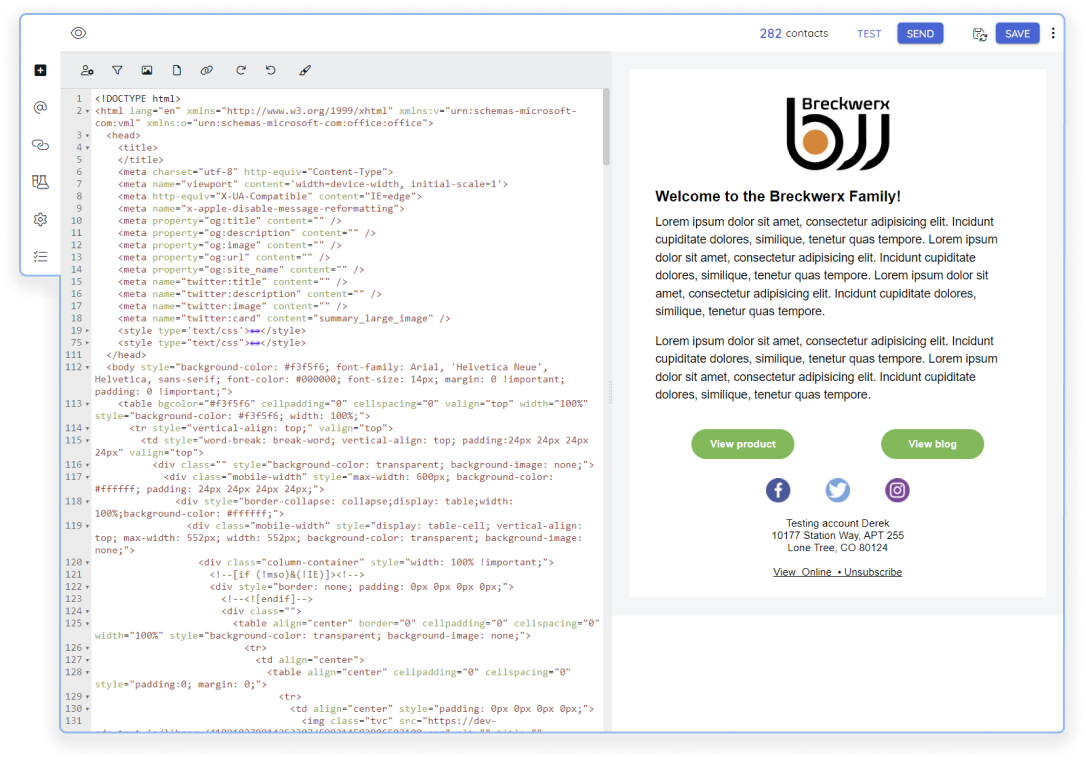Click the X-UA-Compatible meta line 8
The height and width of the screenshot is (759, 1085).
[x=270, y=196]
